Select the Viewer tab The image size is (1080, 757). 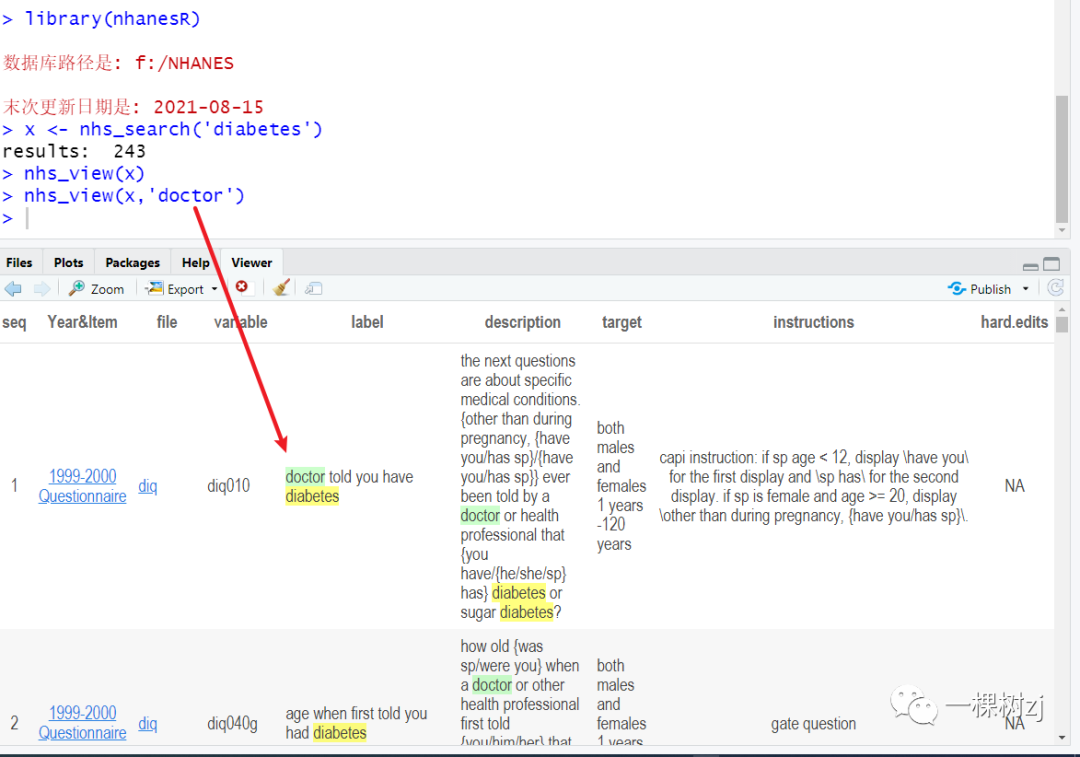coord(251,262)
